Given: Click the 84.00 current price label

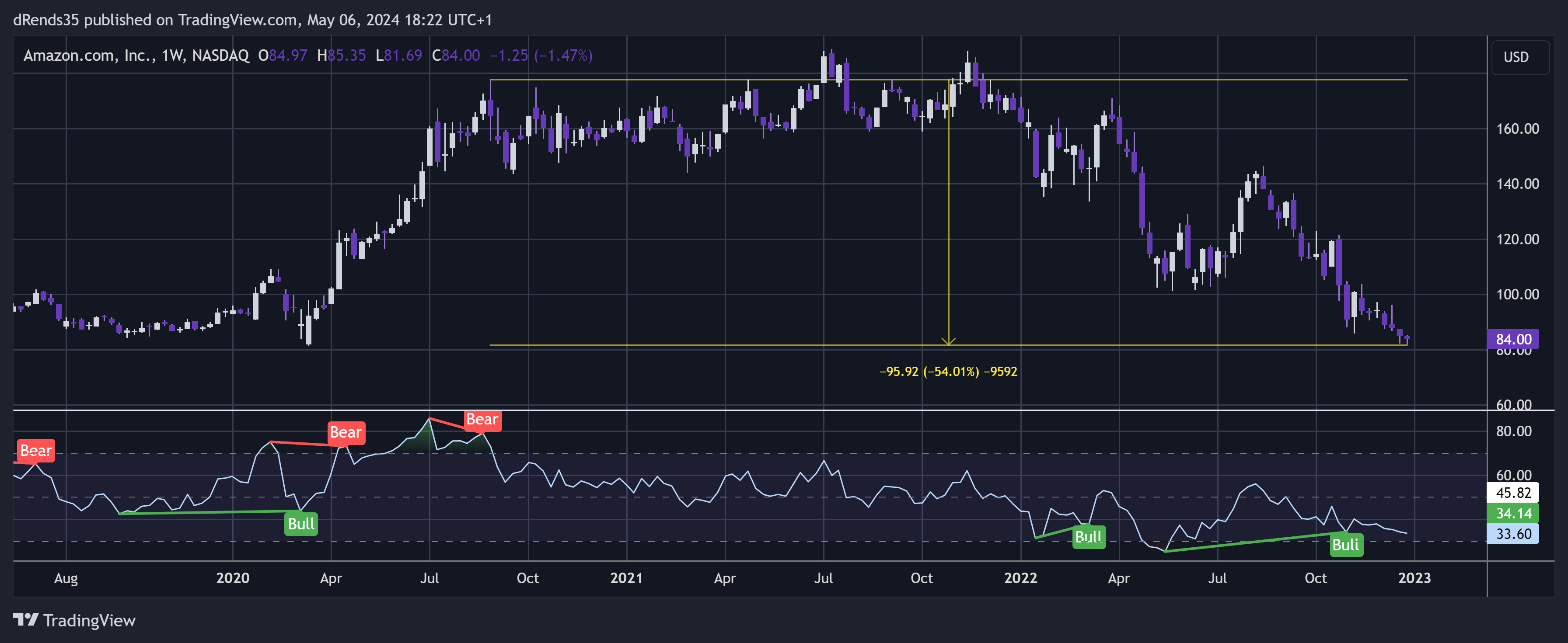Looking at the screenshot, I should [x=1512, y=340].
